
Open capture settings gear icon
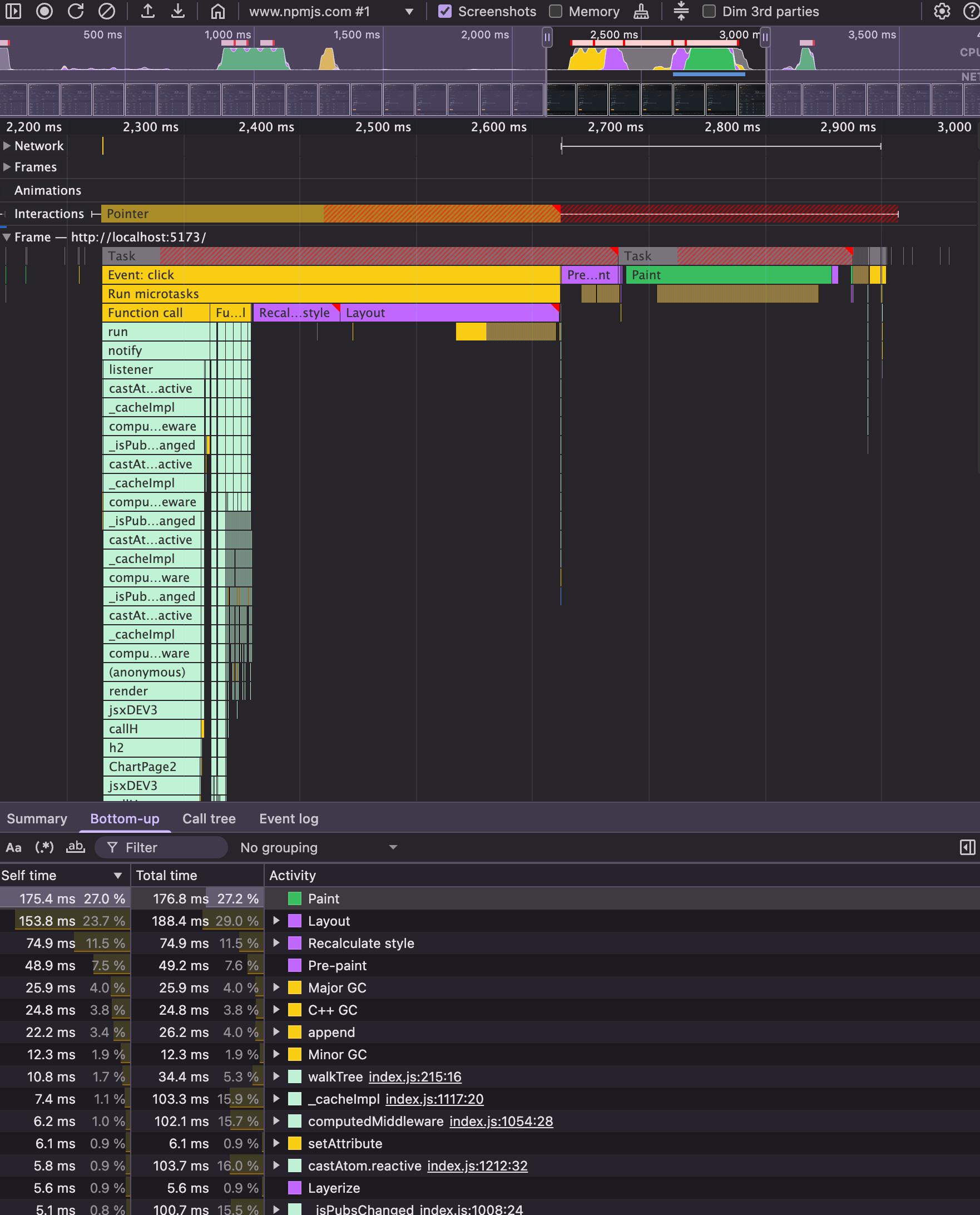pos(942,11)
